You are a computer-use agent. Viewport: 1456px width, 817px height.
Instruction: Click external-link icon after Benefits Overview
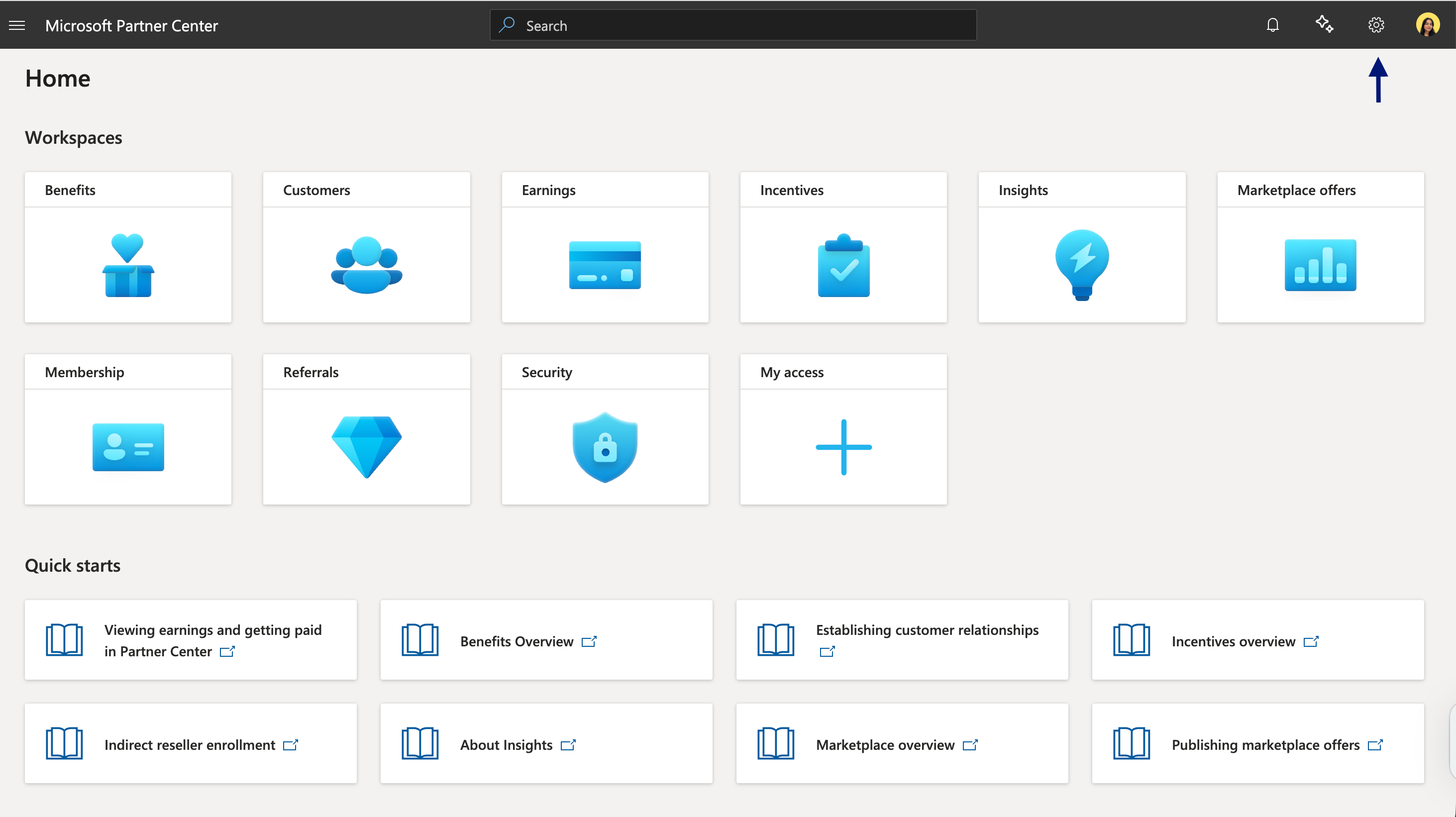pos(589,641)
